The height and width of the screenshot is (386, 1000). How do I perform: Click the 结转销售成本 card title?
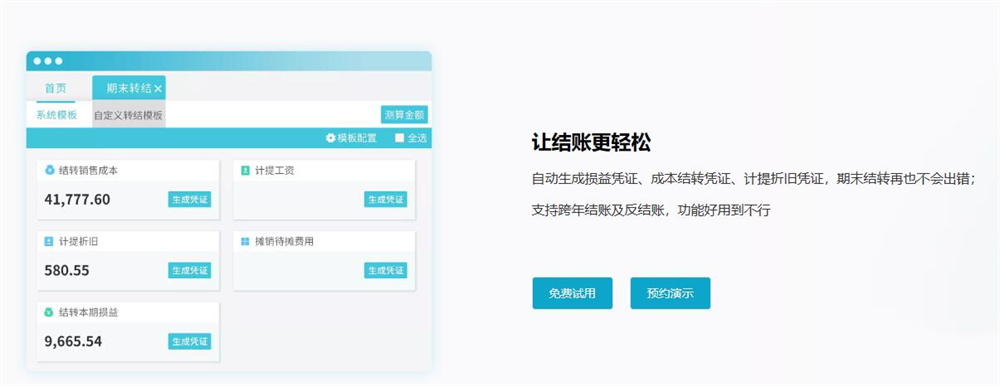point(88,171)
